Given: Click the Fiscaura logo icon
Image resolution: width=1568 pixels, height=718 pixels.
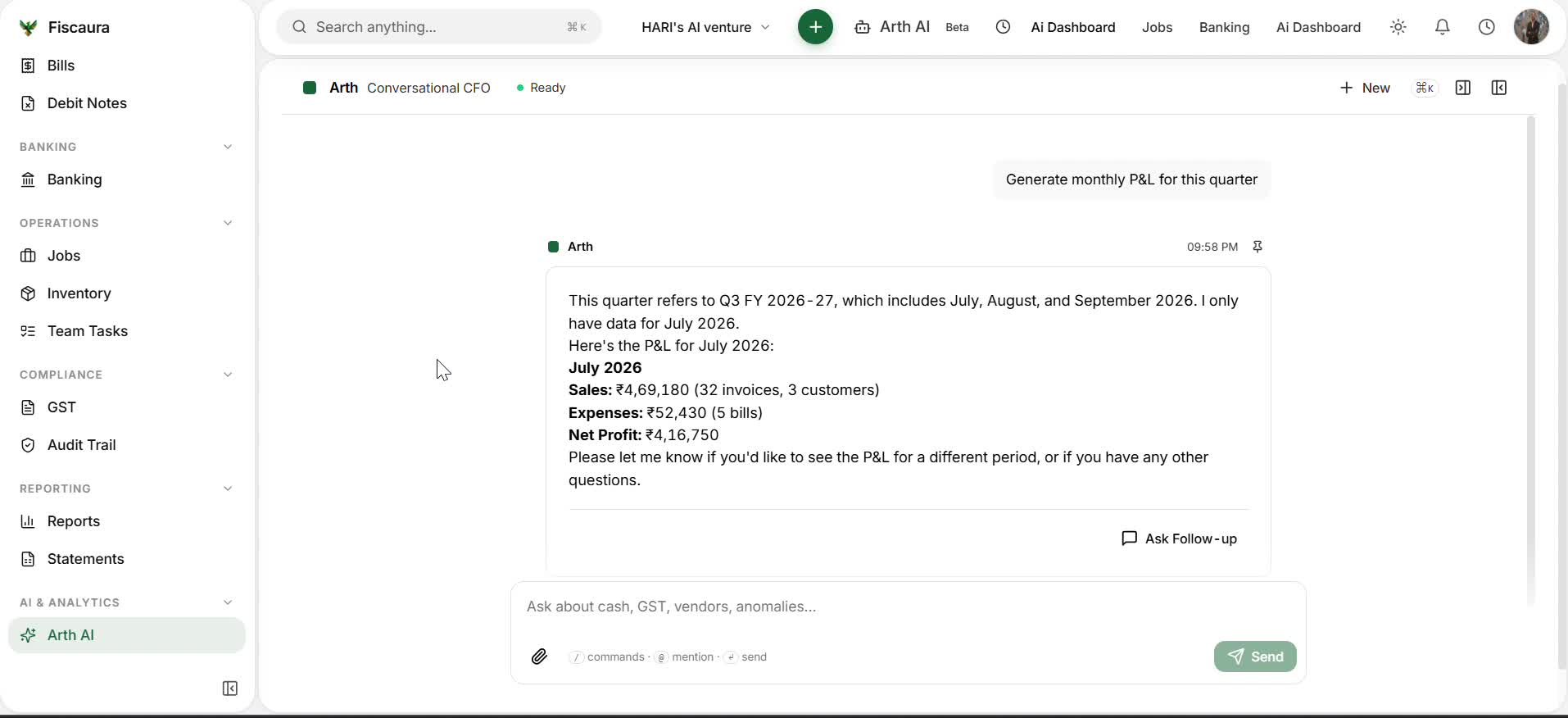Looking at the screenshot, I should click(28, 28).
